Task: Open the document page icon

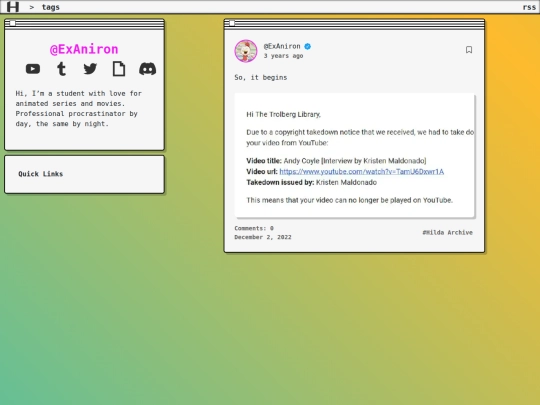Action: point(119,69)
